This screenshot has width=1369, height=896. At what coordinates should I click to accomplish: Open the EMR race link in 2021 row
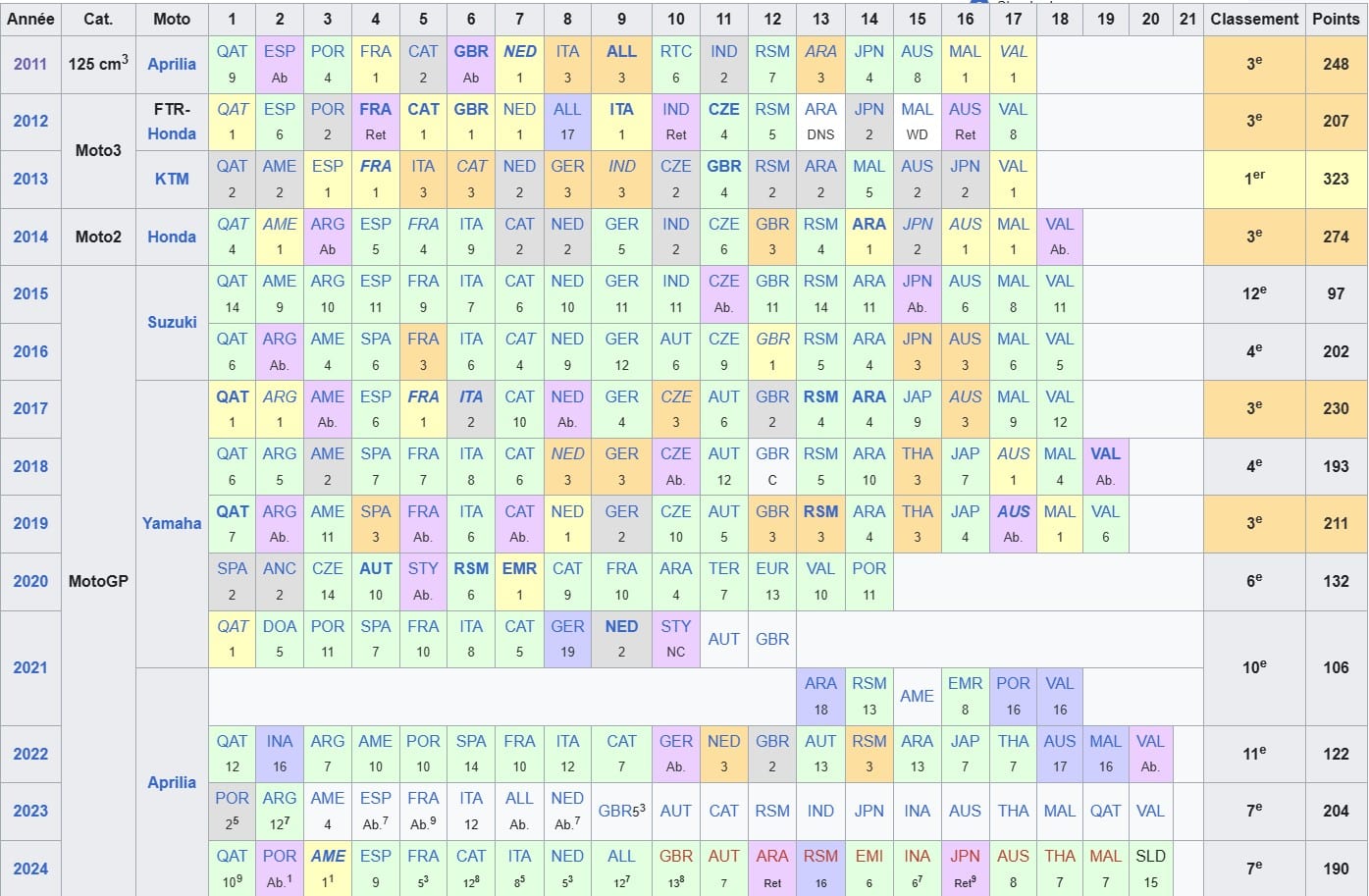pos(965,683)
